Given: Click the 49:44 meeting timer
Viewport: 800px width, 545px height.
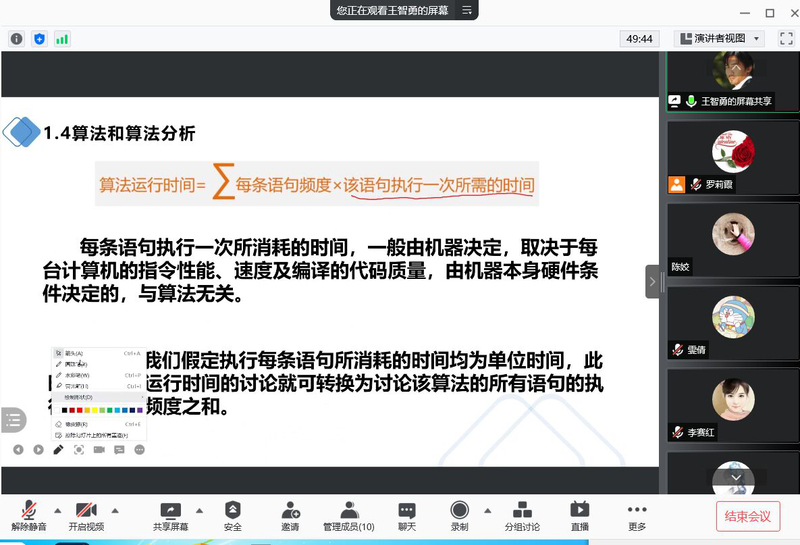Looking at the screenshot, I should (x=639, y=39).
